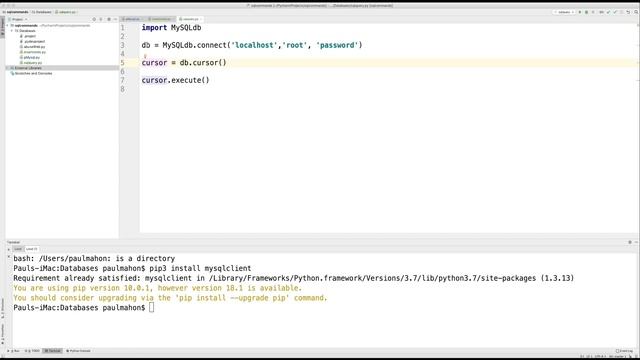Viewport: 640px width, 360px height.
Task: Click 'cursor.execute()' code line
Action: (176, 80)
